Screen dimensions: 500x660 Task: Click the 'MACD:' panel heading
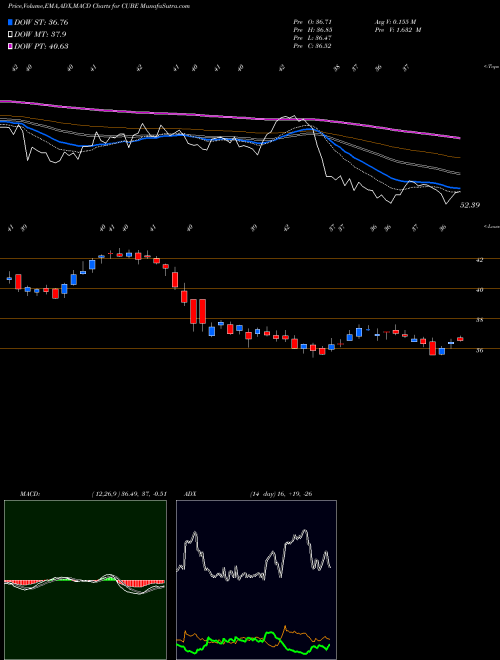click(29, 494)
